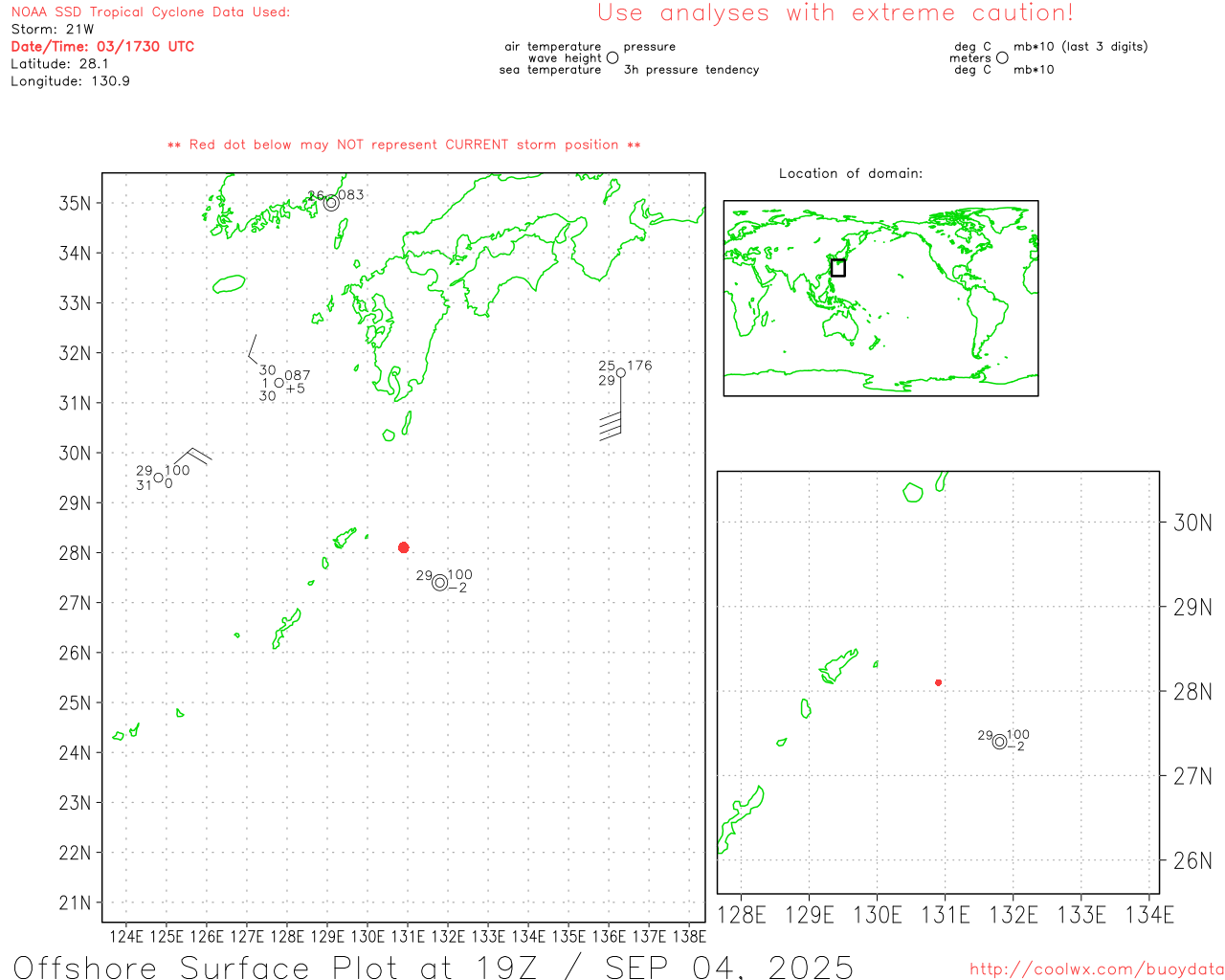The image size is (1225, 980).
Task: Click the '128E' label on inset map
Action: click(x=742, y=915)
